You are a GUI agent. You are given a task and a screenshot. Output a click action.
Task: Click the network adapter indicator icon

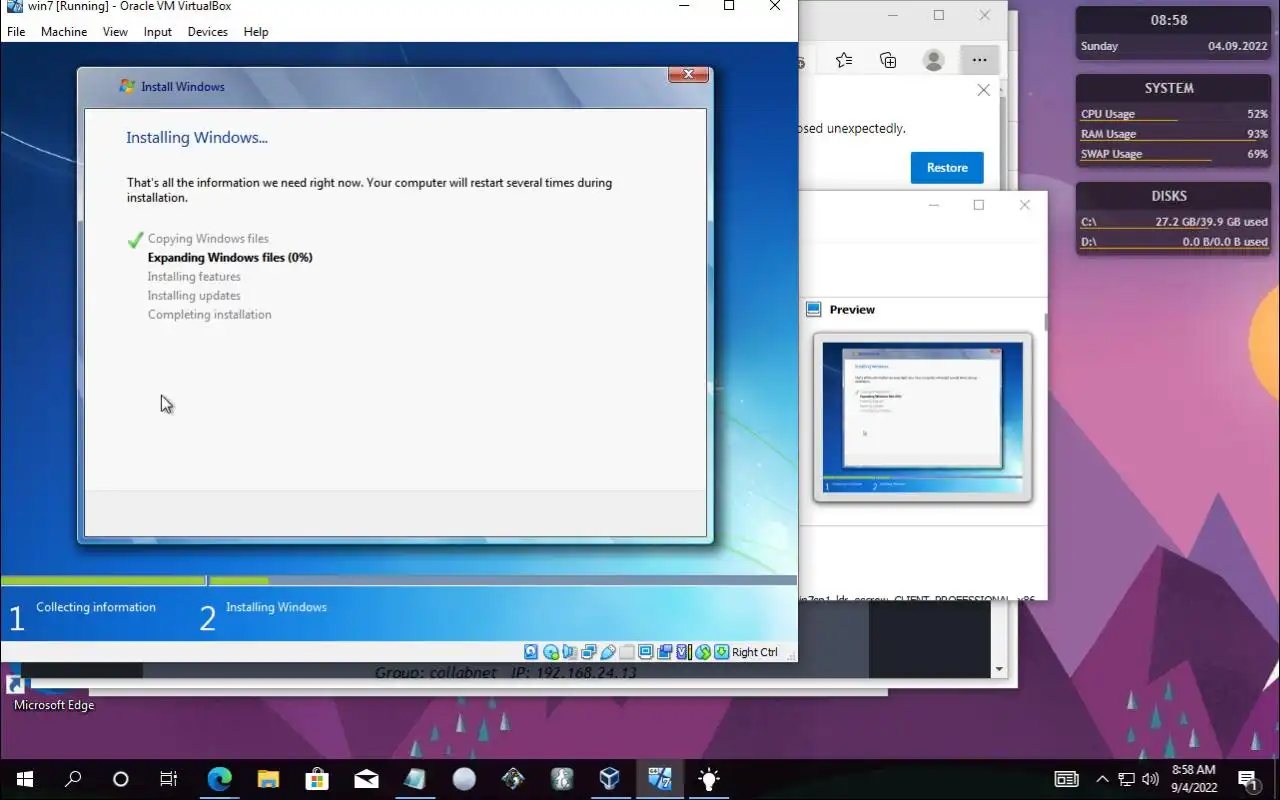pyautogui.click(x=589, y=652)
